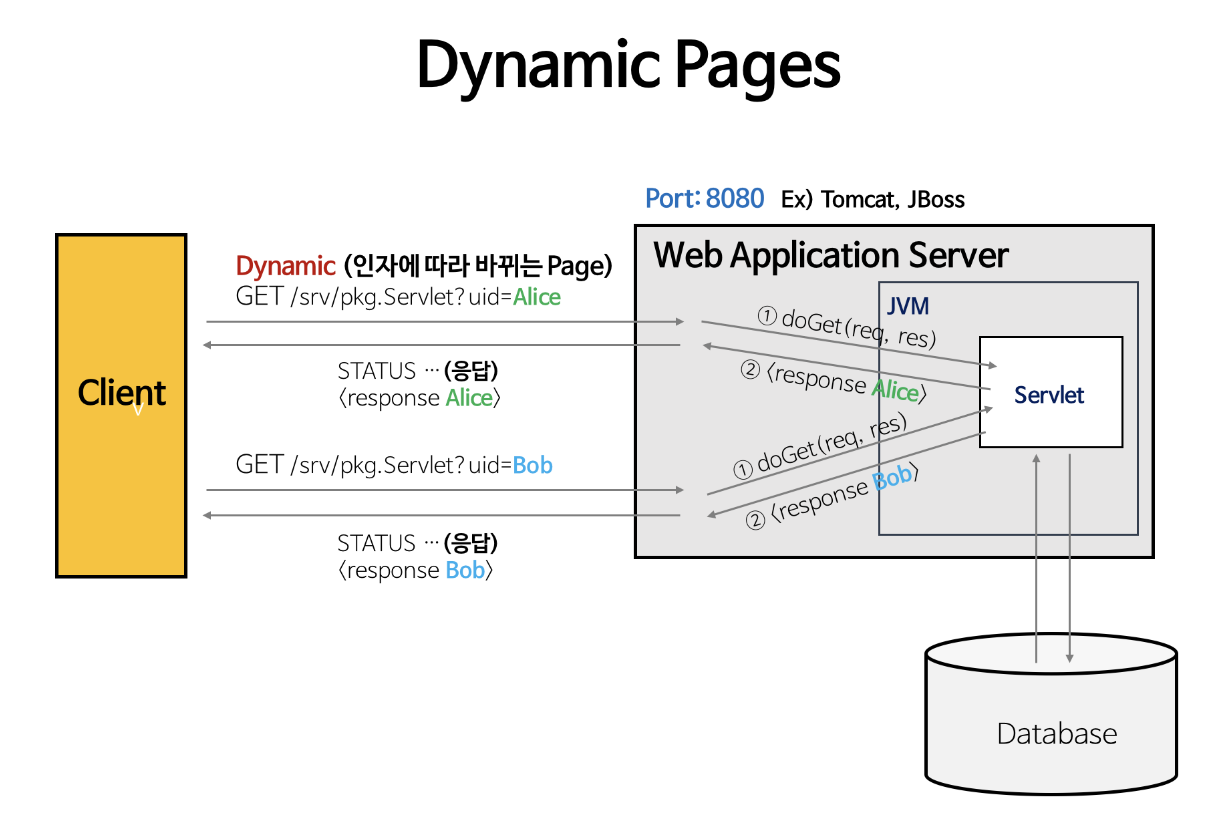Click the "Dynamic Pages" slide title
This screenshot has width=1222, height=828.
[x=629, y=65]
